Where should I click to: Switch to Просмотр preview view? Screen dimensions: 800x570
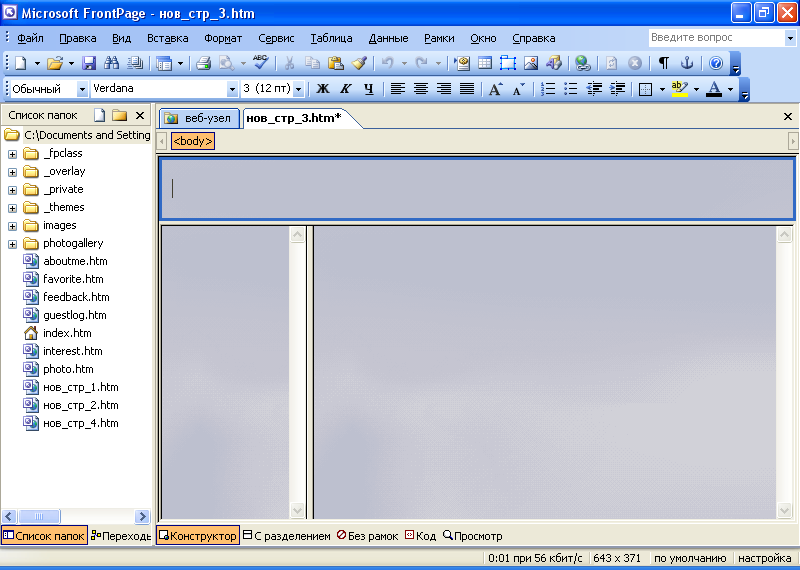472,536
